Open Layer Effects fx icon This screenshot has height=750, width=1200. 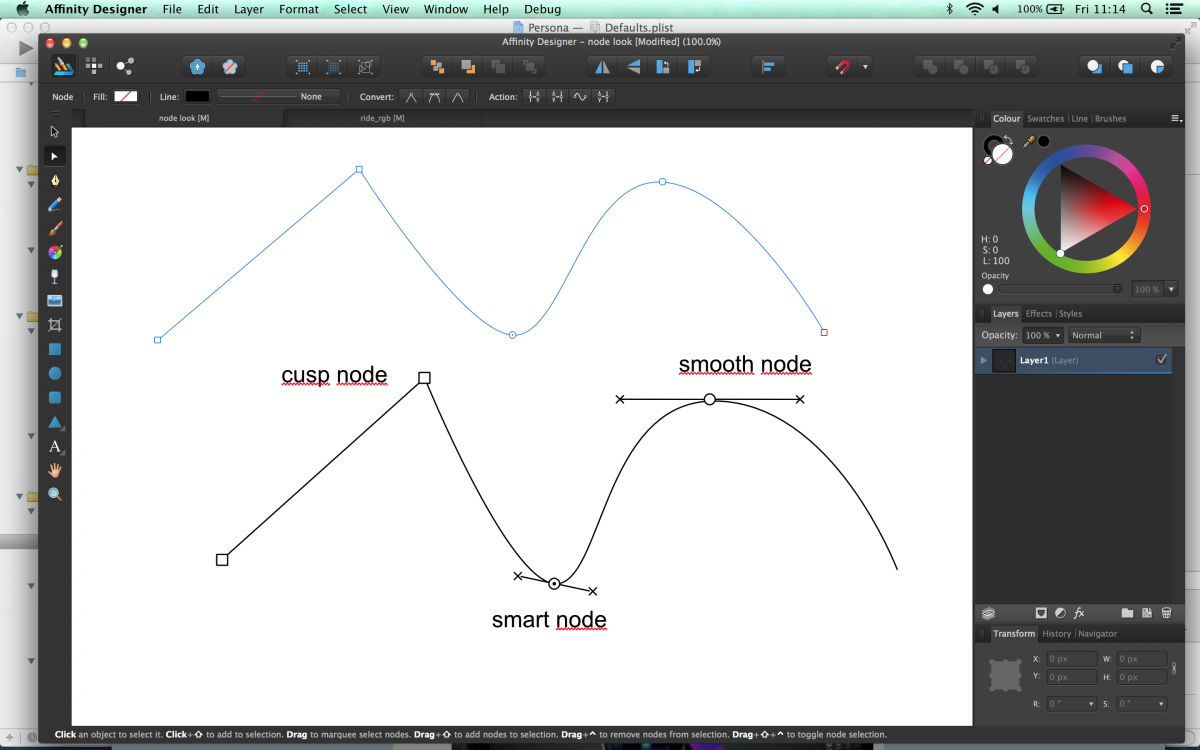1079,613
